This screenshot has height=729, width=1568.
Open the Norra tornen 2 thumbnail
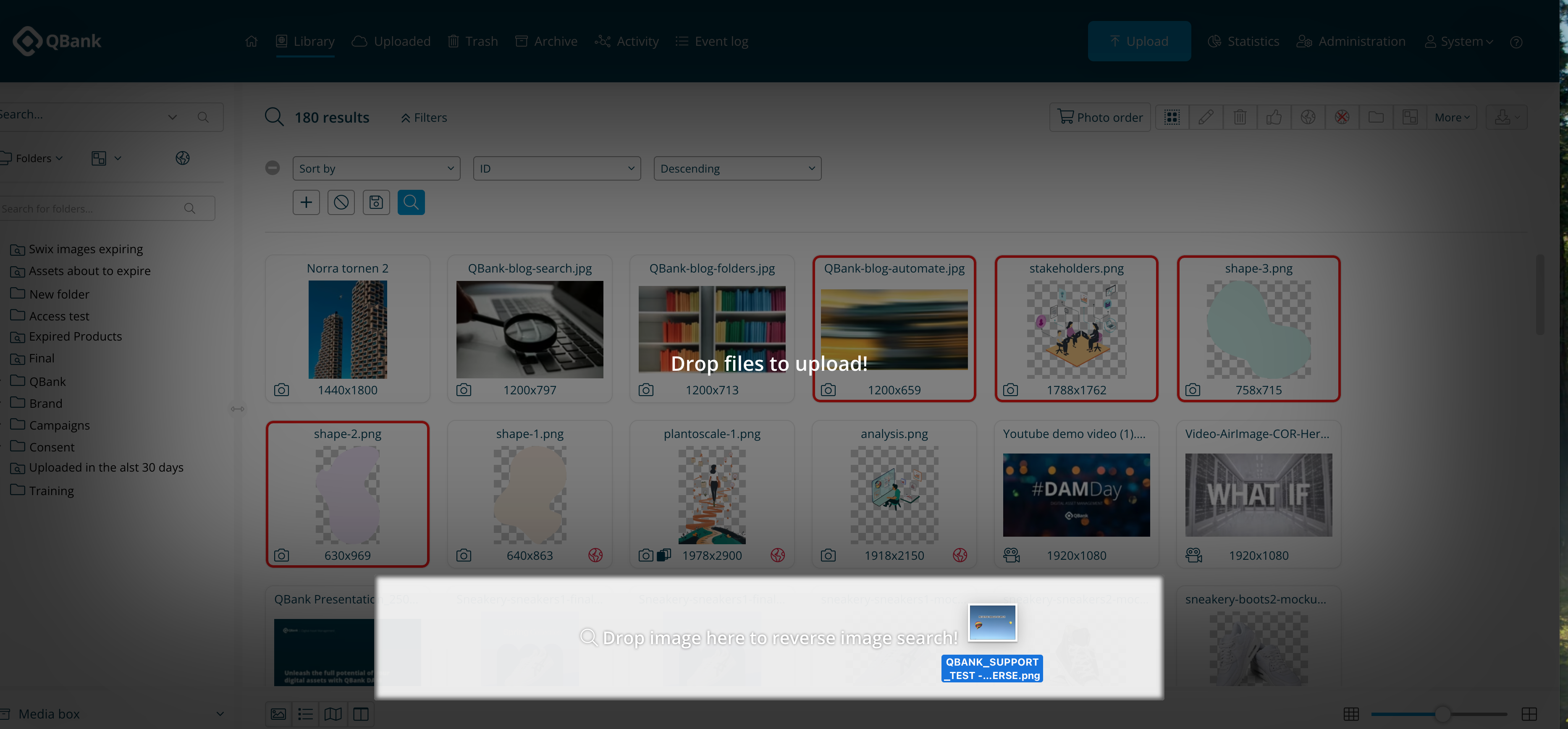348,329
